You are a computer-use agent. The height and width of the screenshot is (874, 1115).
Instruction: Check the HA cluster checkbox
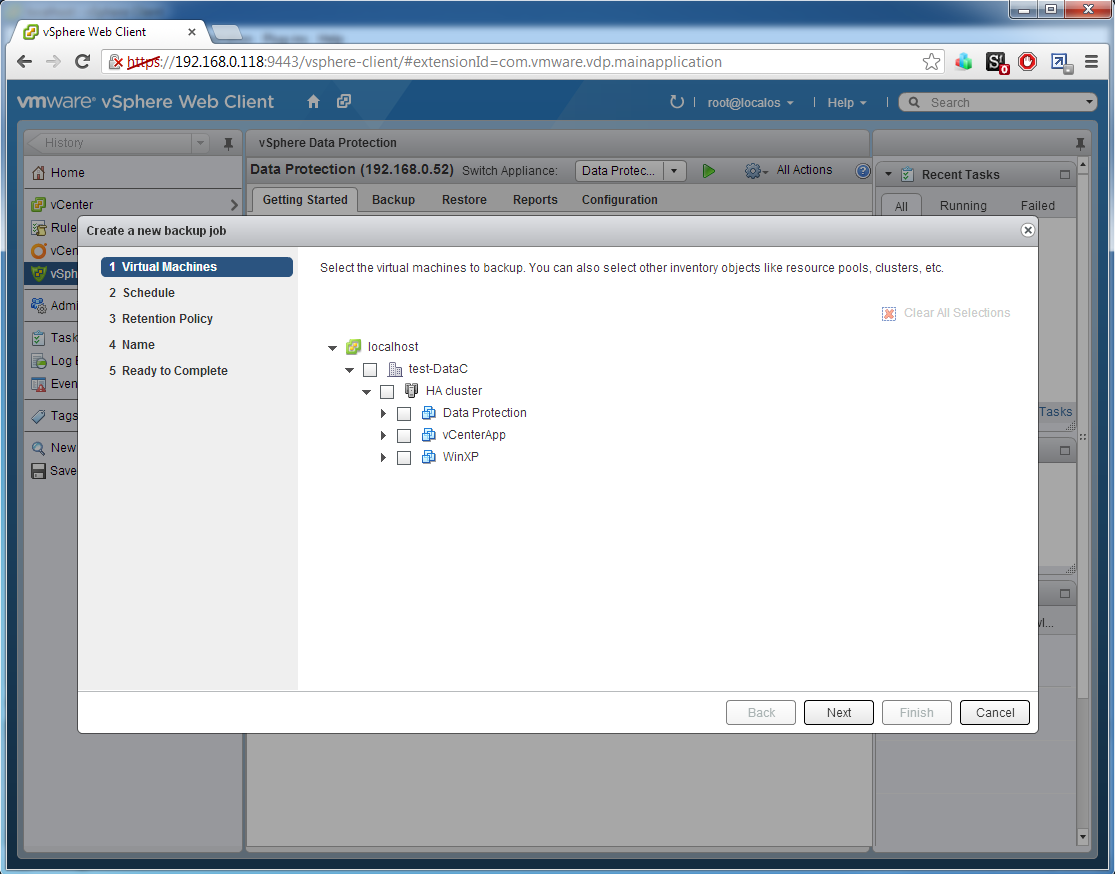(387, 392)
